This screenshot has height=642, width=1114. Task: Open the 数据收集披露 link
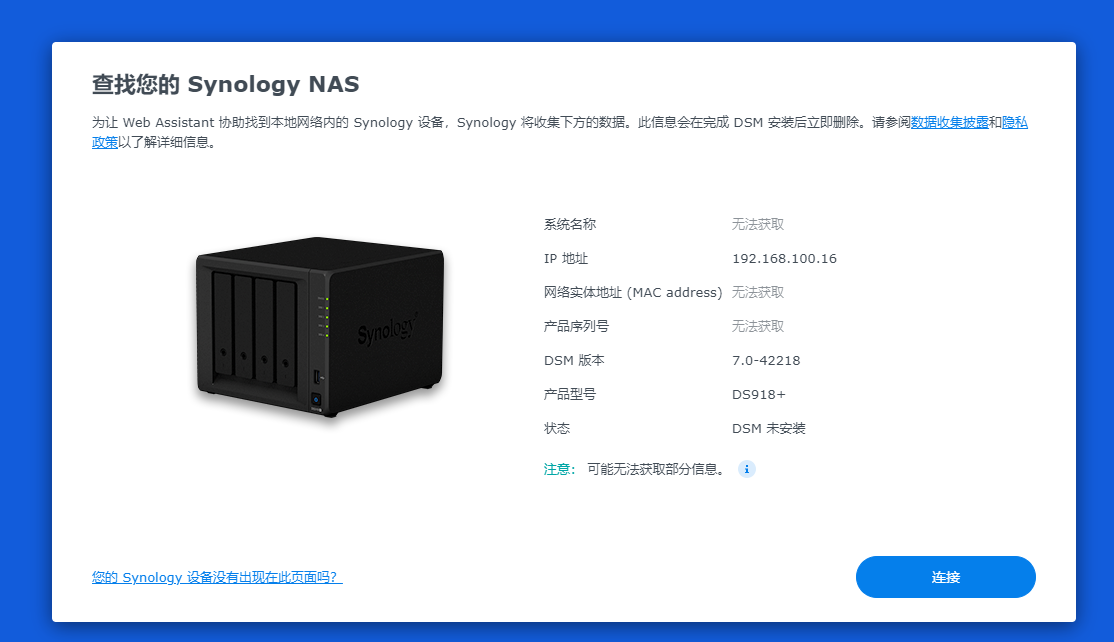(x=949, y=122)
